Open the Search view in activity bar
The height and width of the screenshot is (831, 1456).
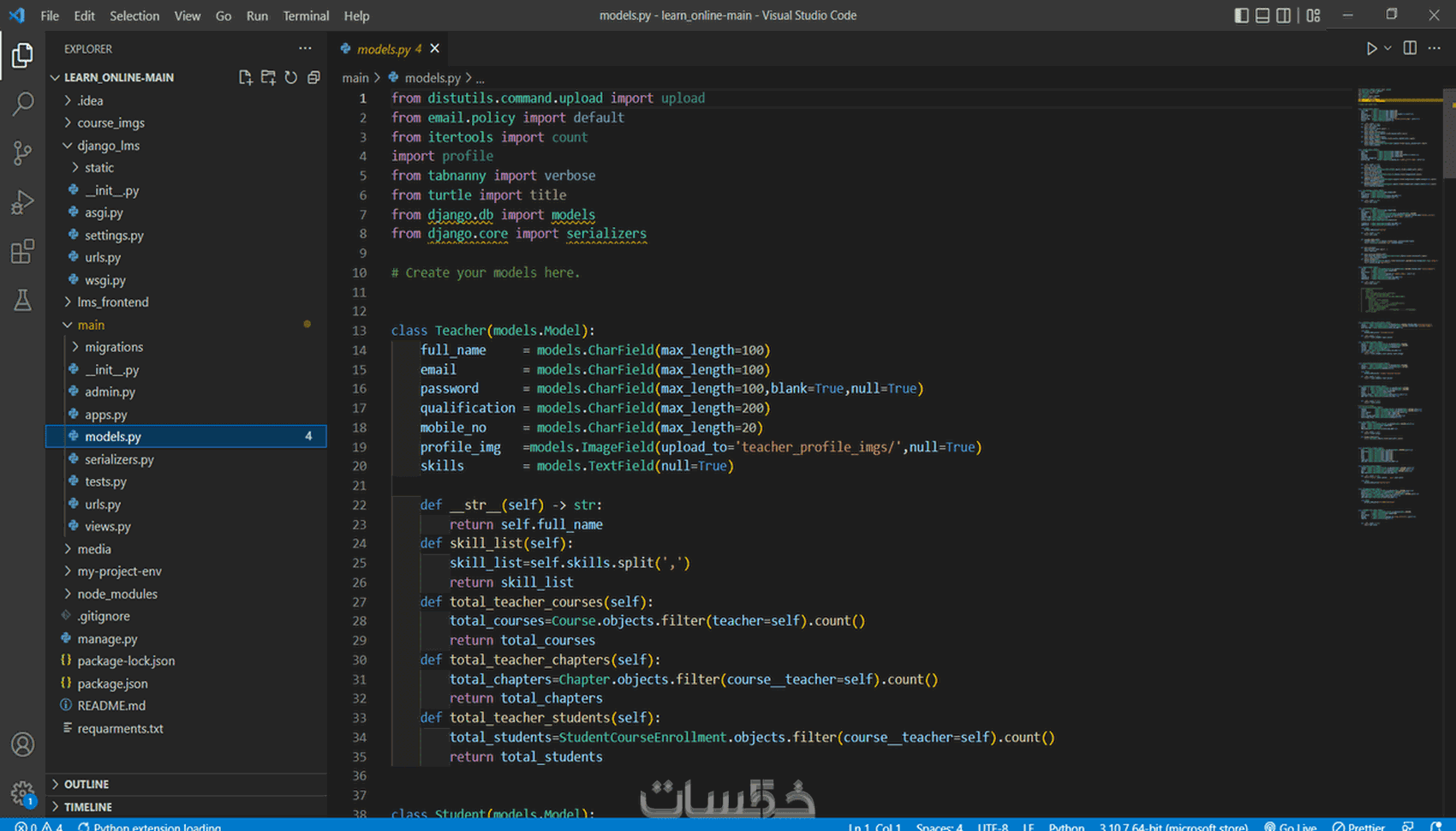[23, 105]
